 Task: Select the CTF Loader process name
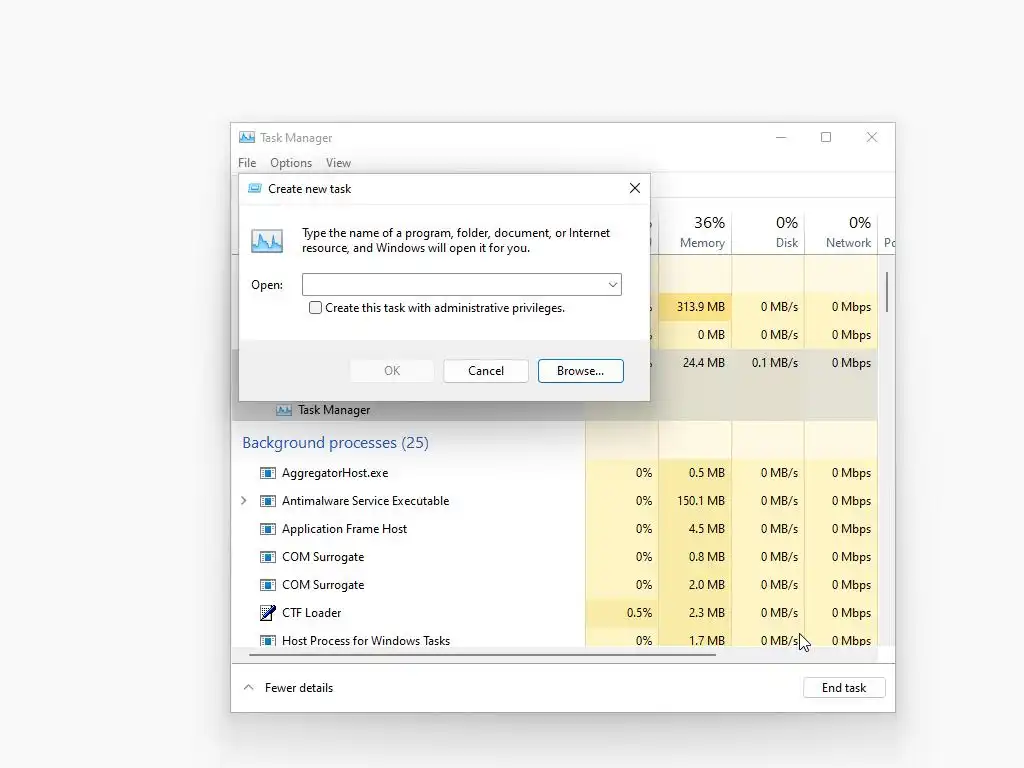click(312, 613)
